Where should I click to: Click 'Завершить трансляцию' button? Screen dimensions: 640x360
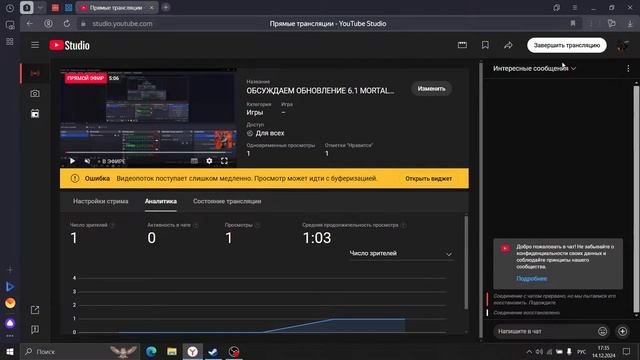click(x=567, y=45)
